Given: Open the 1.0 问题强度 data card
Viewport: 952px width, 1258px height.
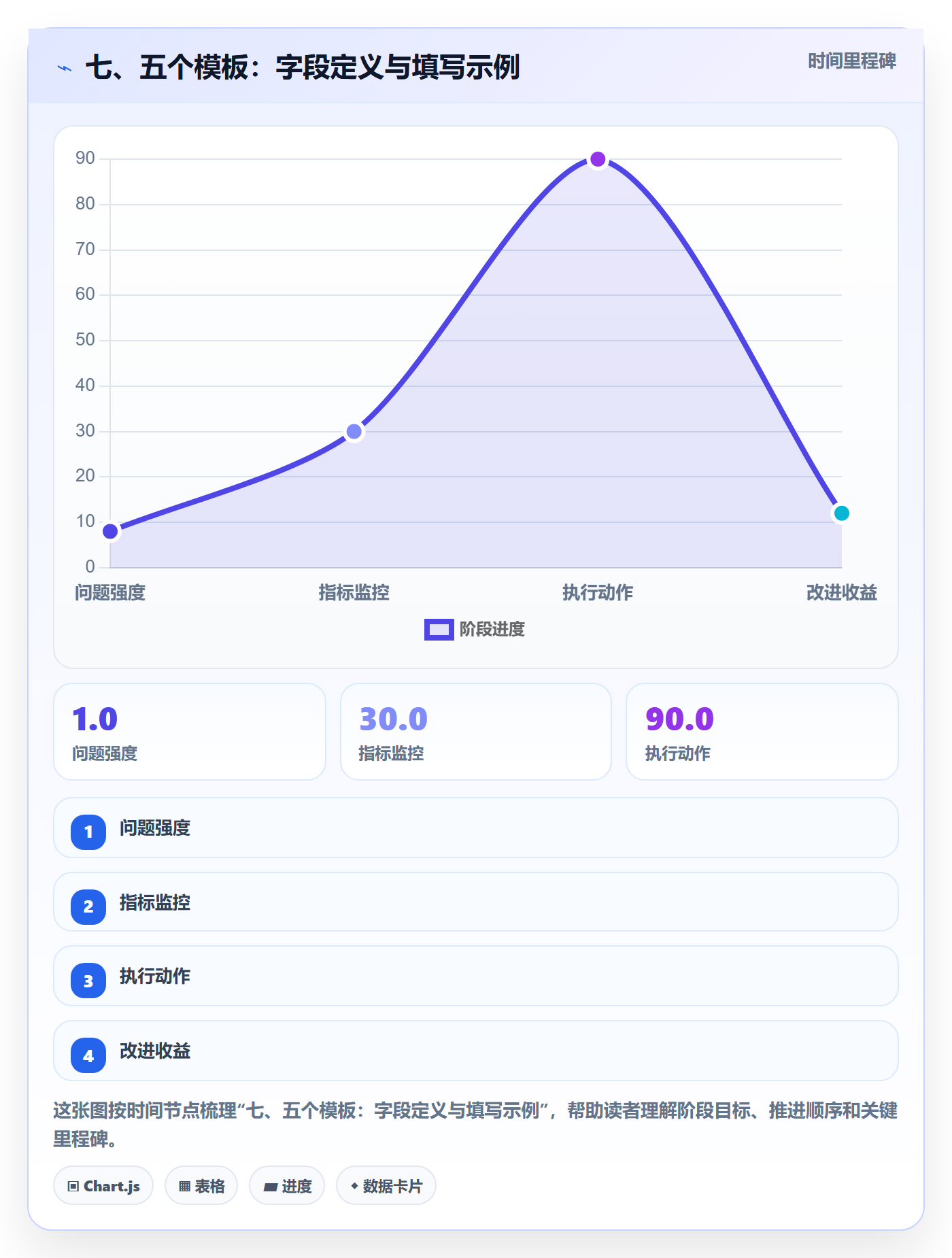Looking at the screenshot, I should [190, 732].
